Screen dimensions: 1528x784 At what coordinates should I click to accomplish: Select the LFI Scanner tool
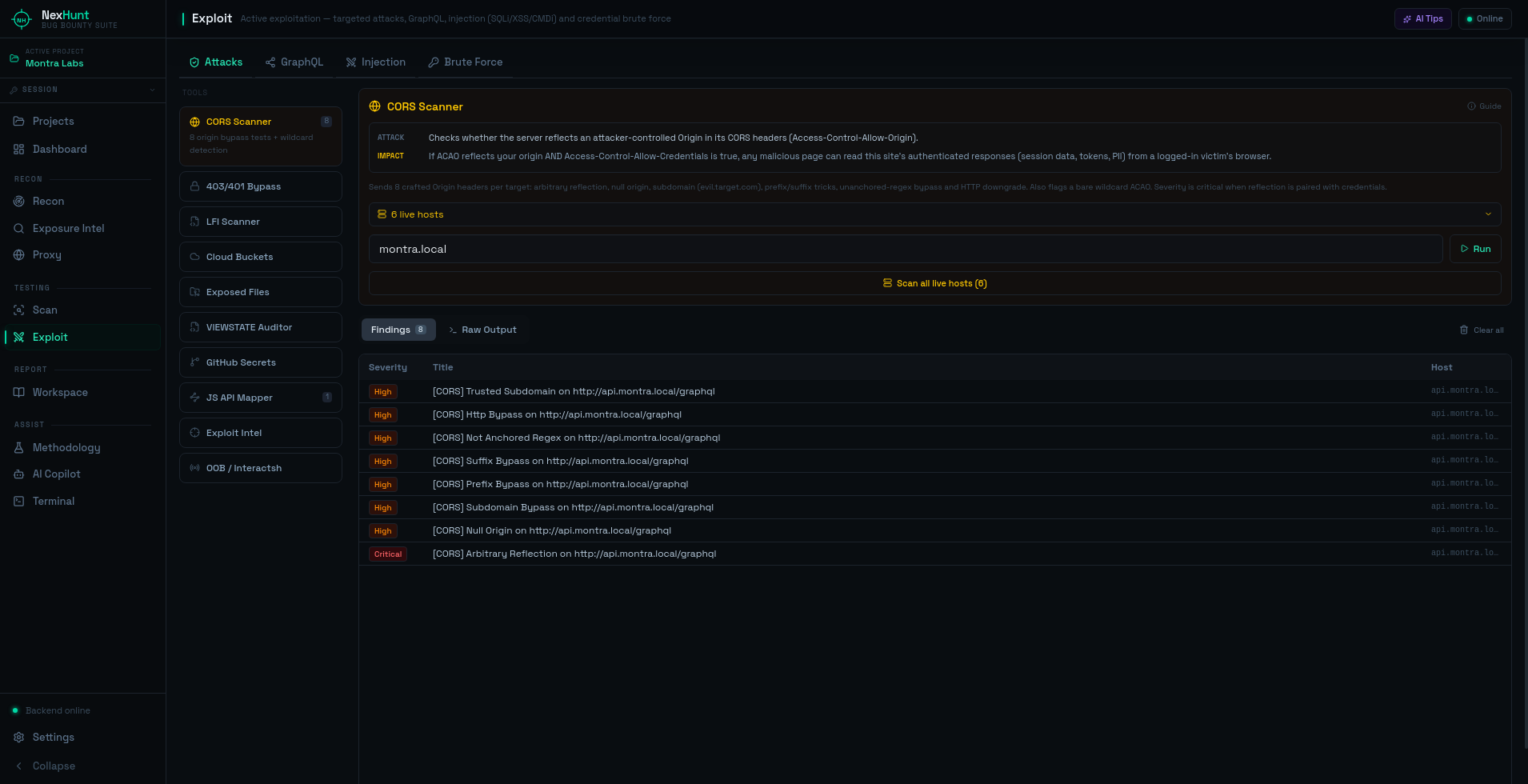point(261,222)
